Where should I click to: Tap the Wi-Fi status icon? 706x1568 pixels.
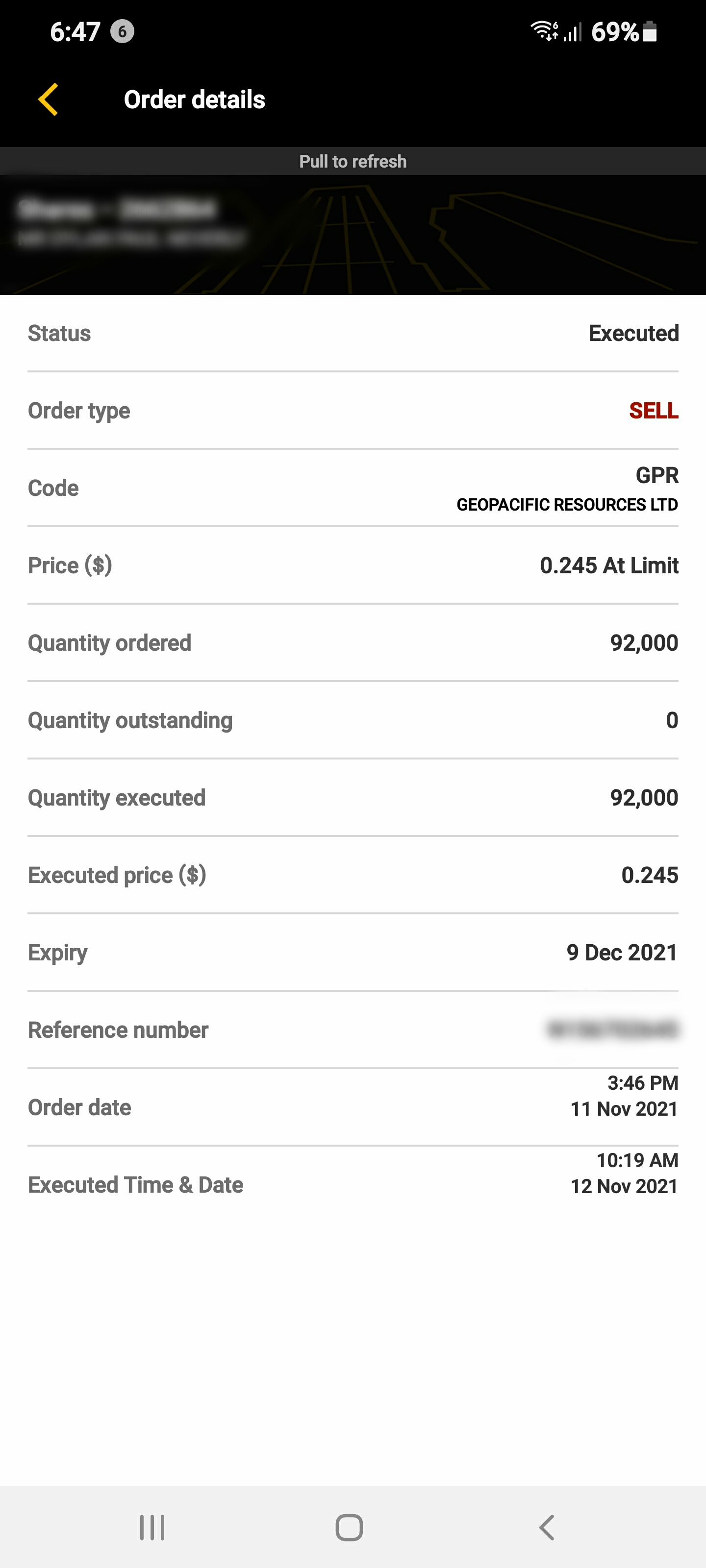(544, 31)
